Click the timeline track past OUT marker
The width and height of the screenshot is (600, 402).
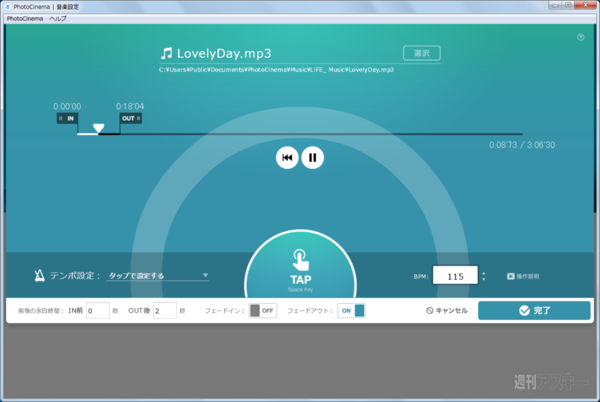coord(321,134)
